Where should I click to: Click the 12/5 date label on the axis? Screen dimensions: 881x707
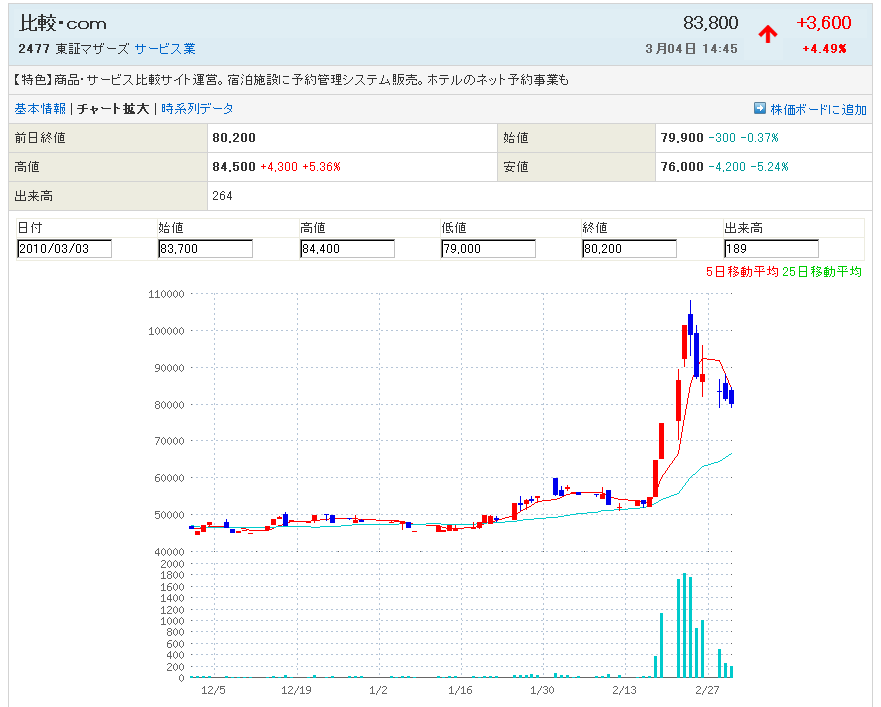coord(213,690)
